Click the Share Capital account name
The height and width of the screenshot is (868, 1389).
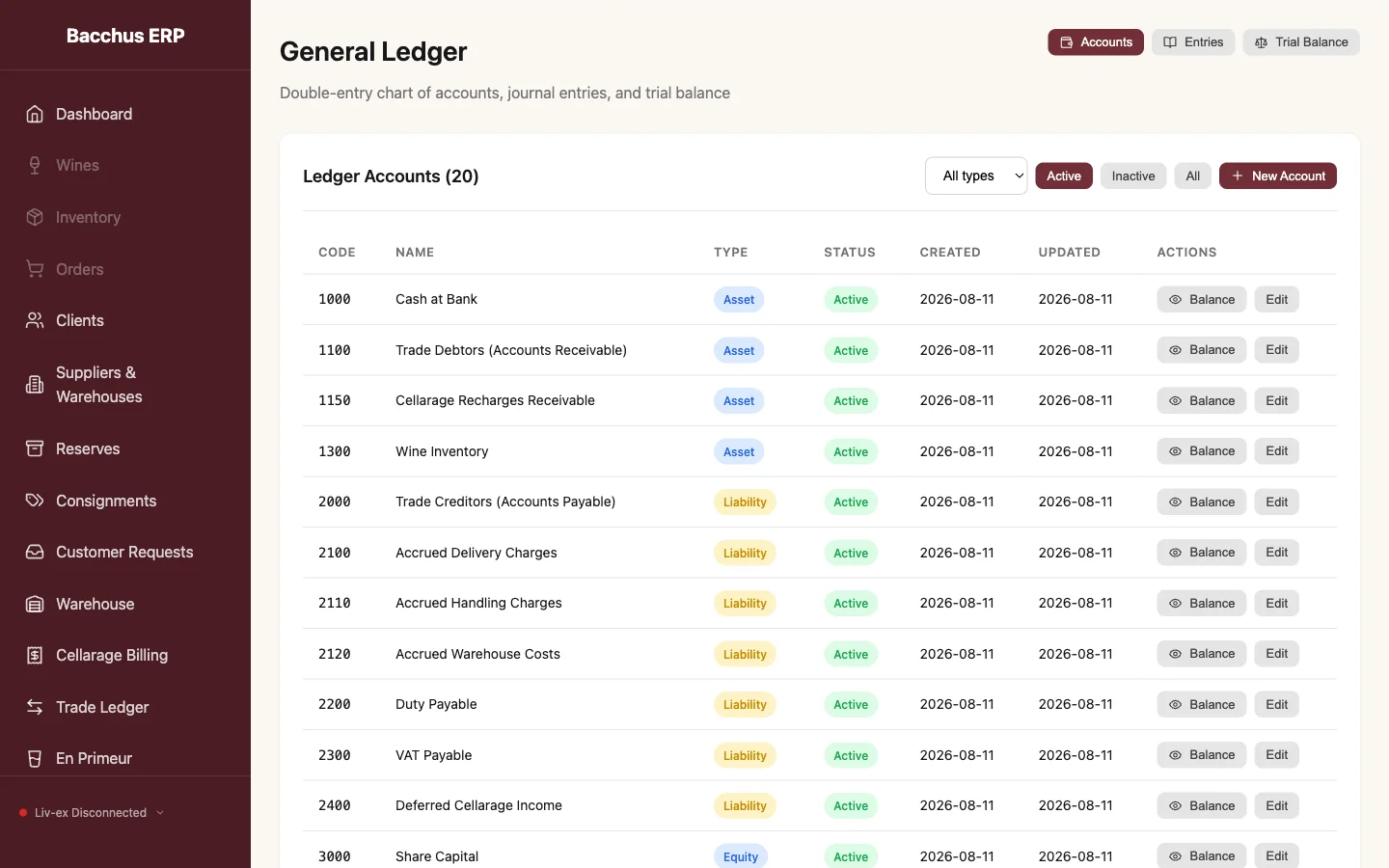[x=437, y=856]
